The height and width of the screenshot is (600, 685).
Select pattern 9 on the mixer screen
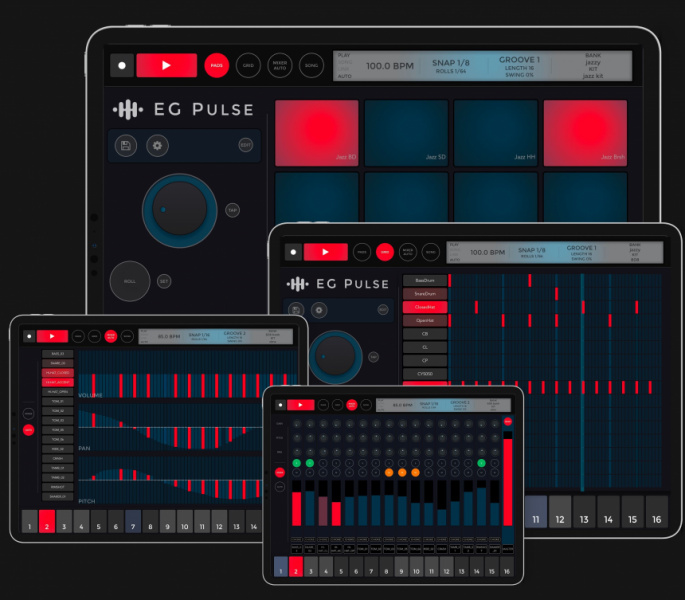(x=401, y=567)
